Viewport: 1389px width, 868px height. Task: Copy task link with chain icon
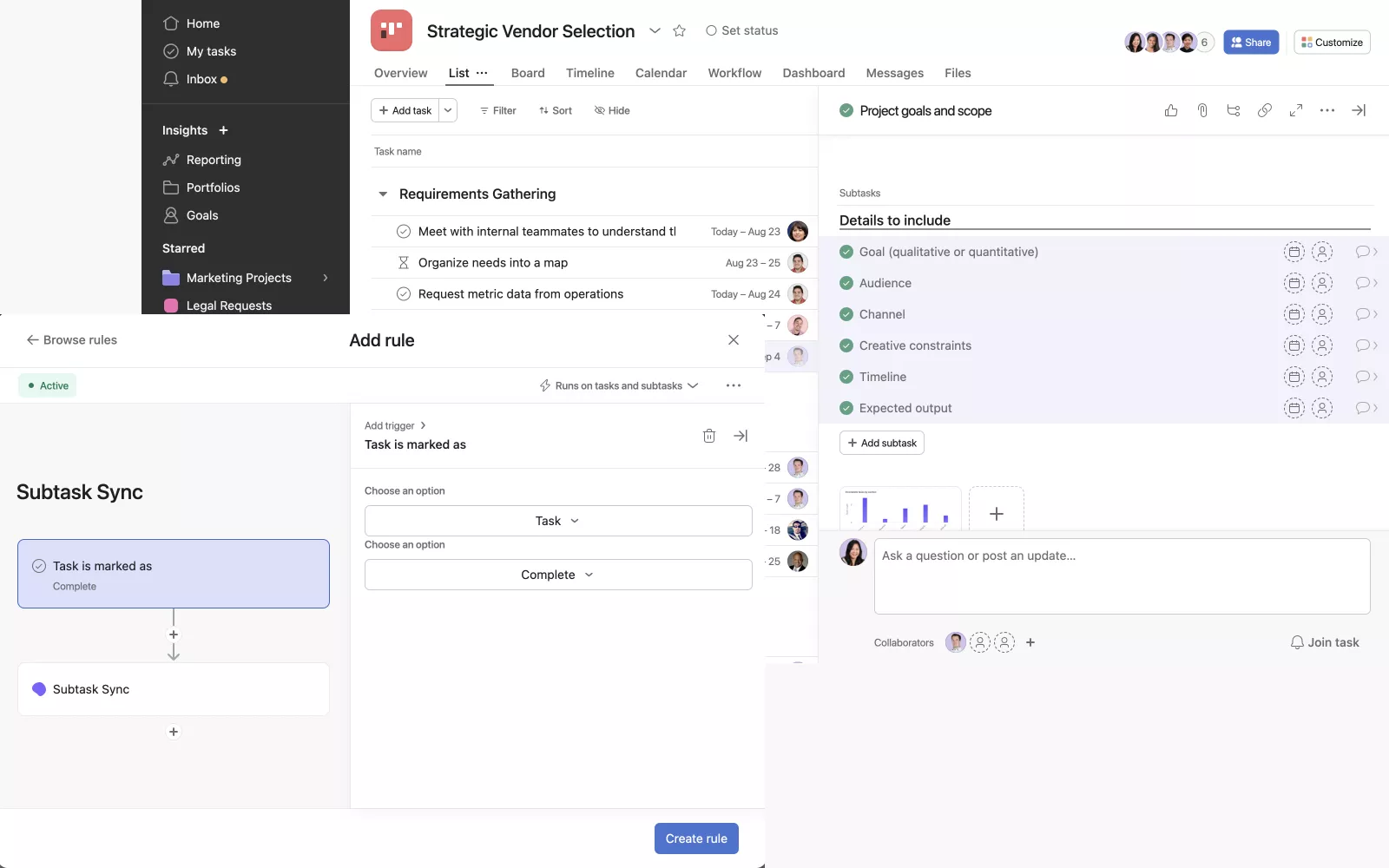point(1265,110)
